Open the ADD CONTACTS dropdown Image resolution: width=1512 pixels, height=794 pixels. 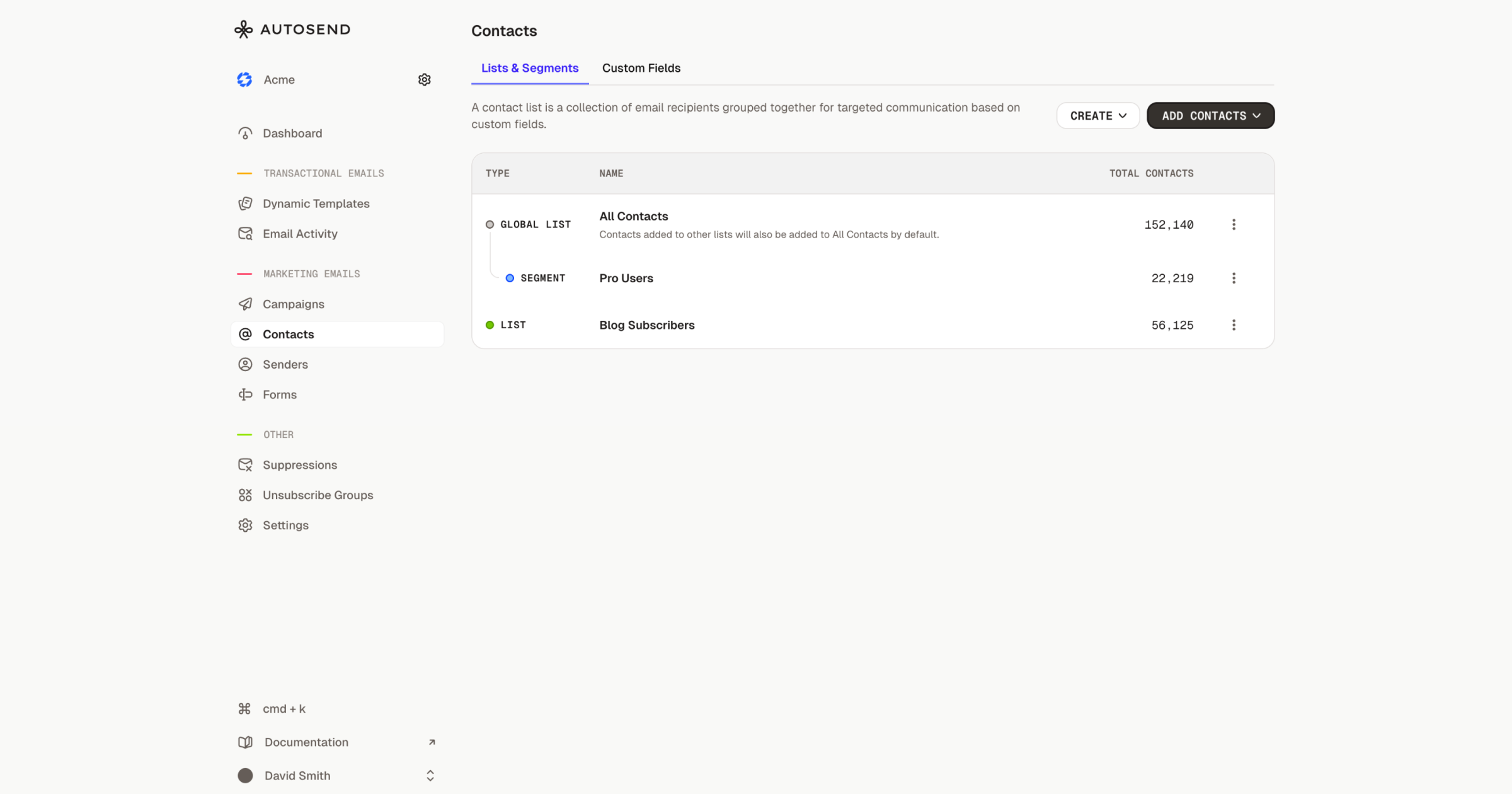1210,116
